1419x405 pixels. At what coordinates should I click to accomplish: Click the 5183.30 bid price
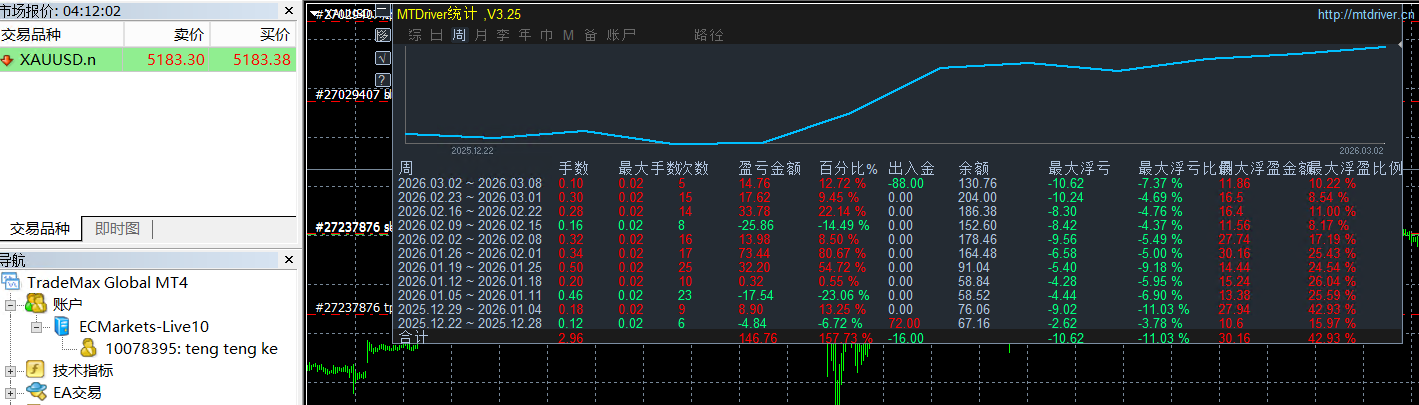(176, 60)
